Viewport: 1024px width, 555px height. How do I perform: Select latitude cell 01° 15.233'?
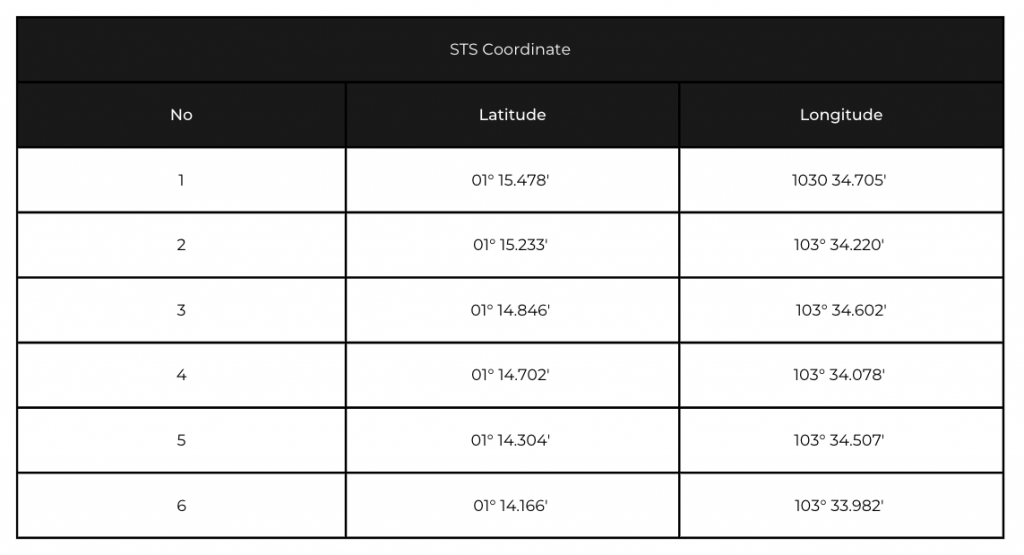click(x=512, y=245)
